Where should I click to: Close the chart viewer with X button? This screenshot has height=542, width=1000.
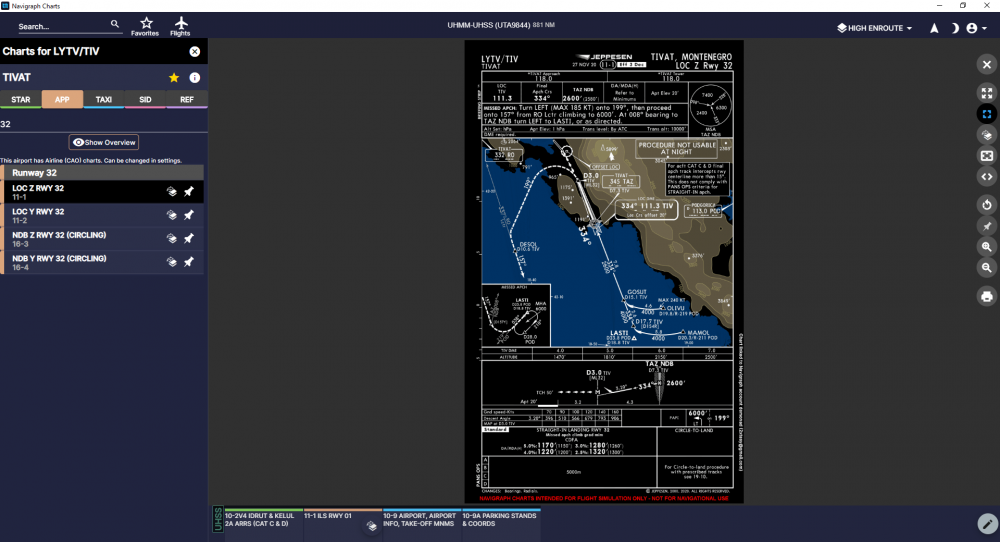pos(987,64)
